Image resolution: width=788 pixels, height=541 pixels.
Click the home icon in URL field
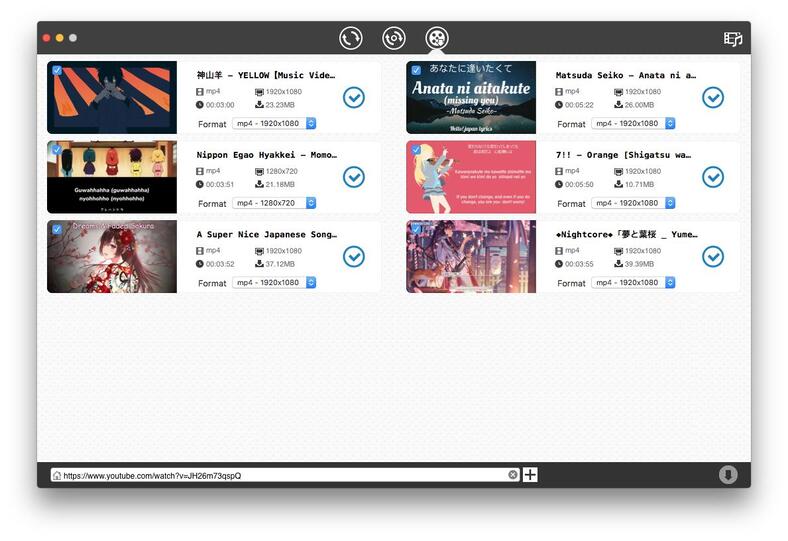[x=57, y=475]
